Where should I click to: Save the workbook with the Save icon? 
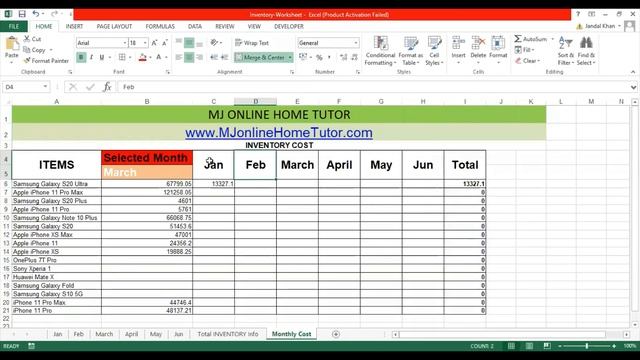coord(22,14)
